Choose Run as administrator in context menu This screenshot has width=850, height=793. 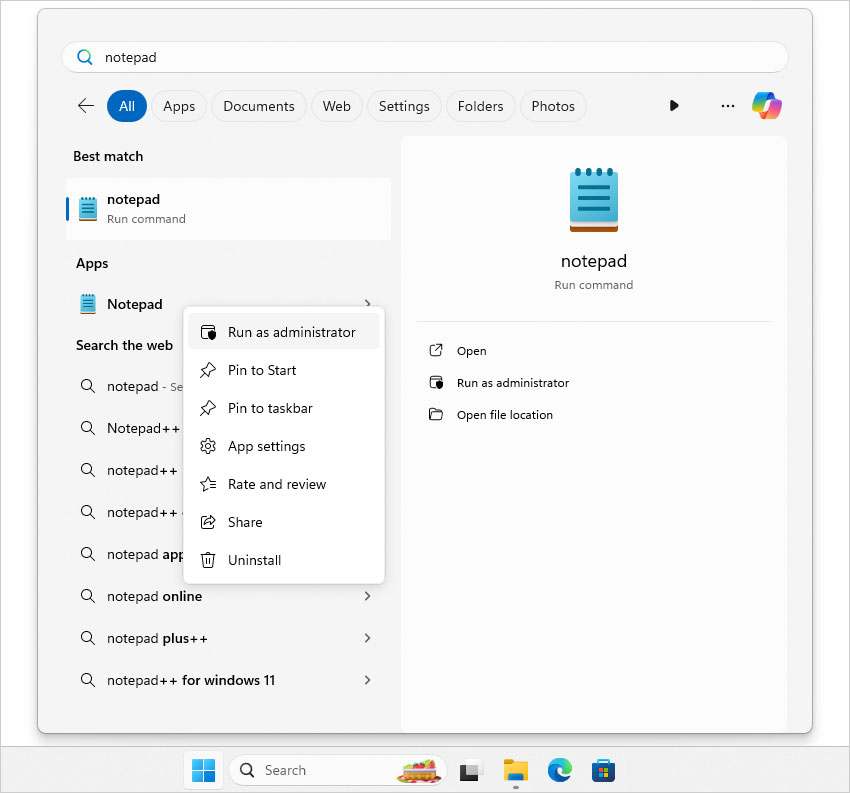[x=284, y=332]
